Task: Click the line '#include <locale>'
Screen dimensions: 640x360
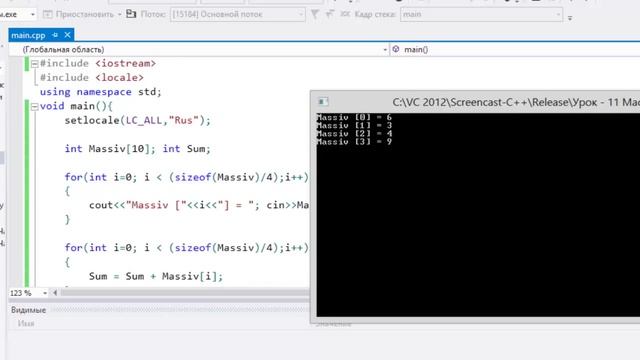Action: 92,78
